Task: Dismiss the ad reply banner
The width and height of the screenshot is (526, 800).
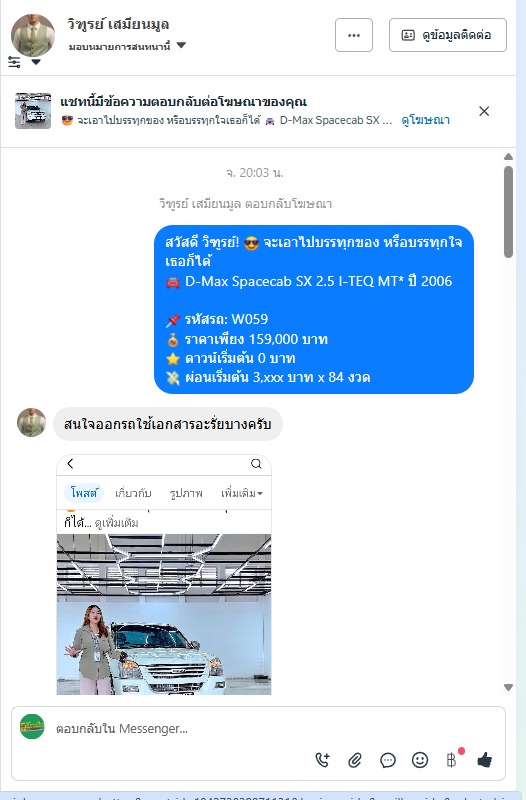Action: pos(484,111)
